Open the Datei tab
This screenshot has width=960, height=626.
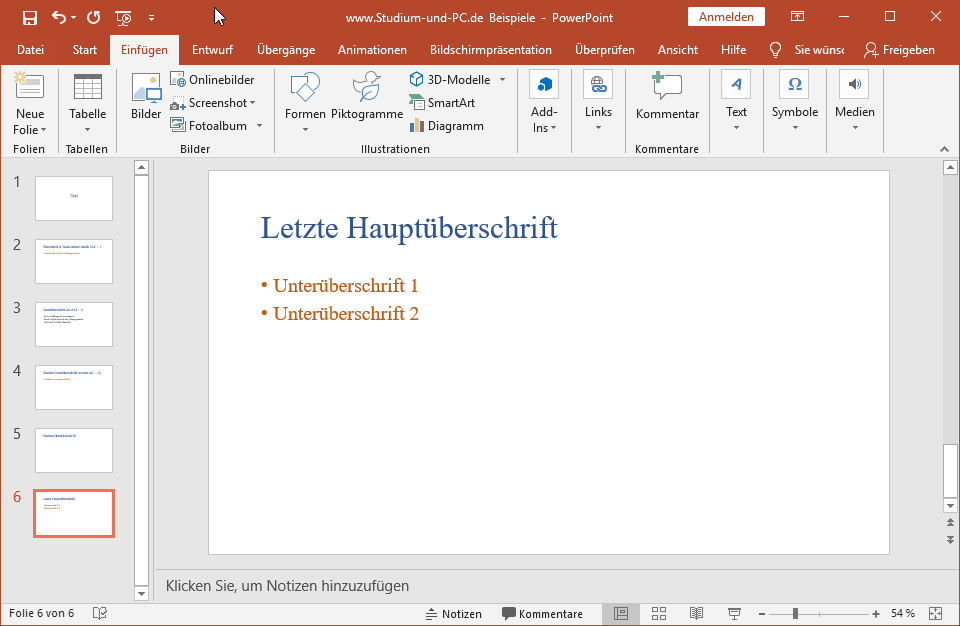30,50
